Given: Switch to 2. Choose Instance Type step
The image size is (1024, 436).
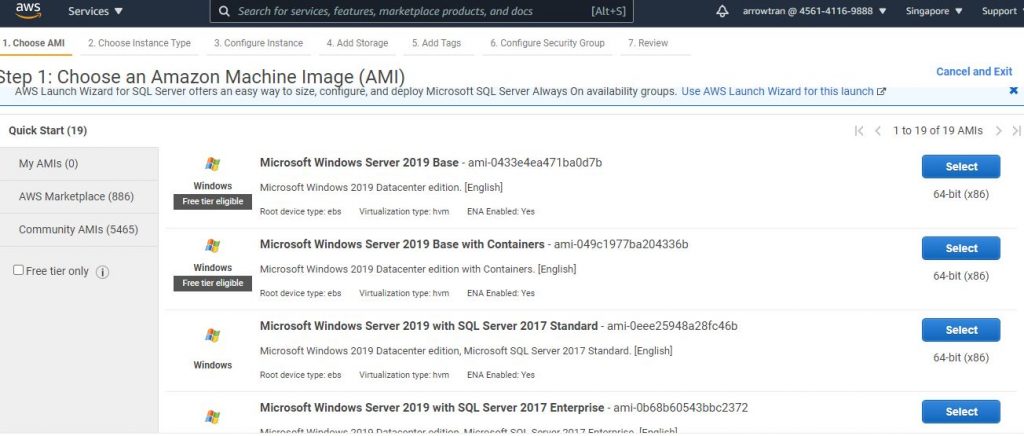Looking at the screenshot, I should coord(139,43).
